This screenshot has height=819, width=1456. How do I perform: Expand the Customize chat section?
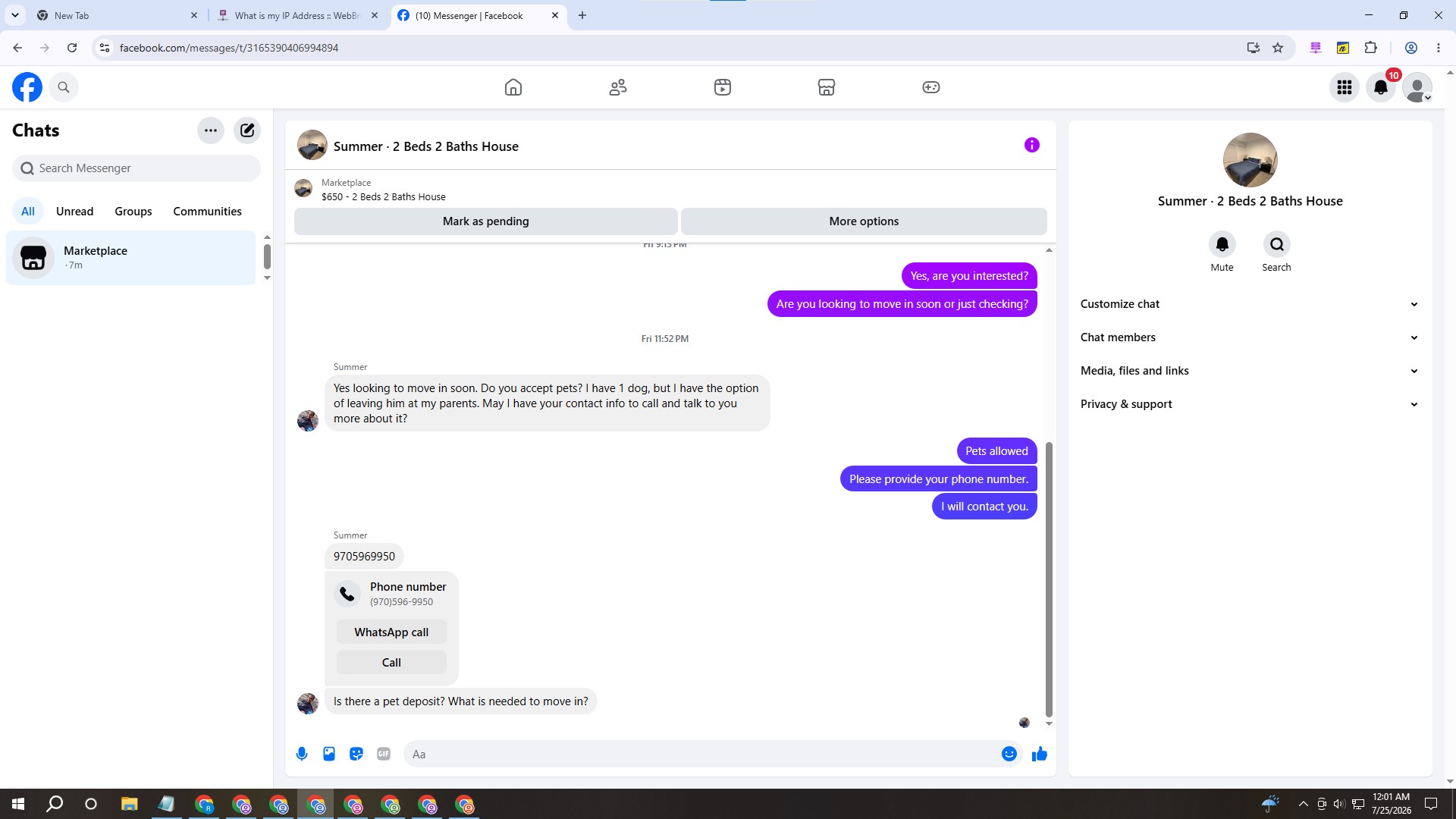tap(1250, 304)
